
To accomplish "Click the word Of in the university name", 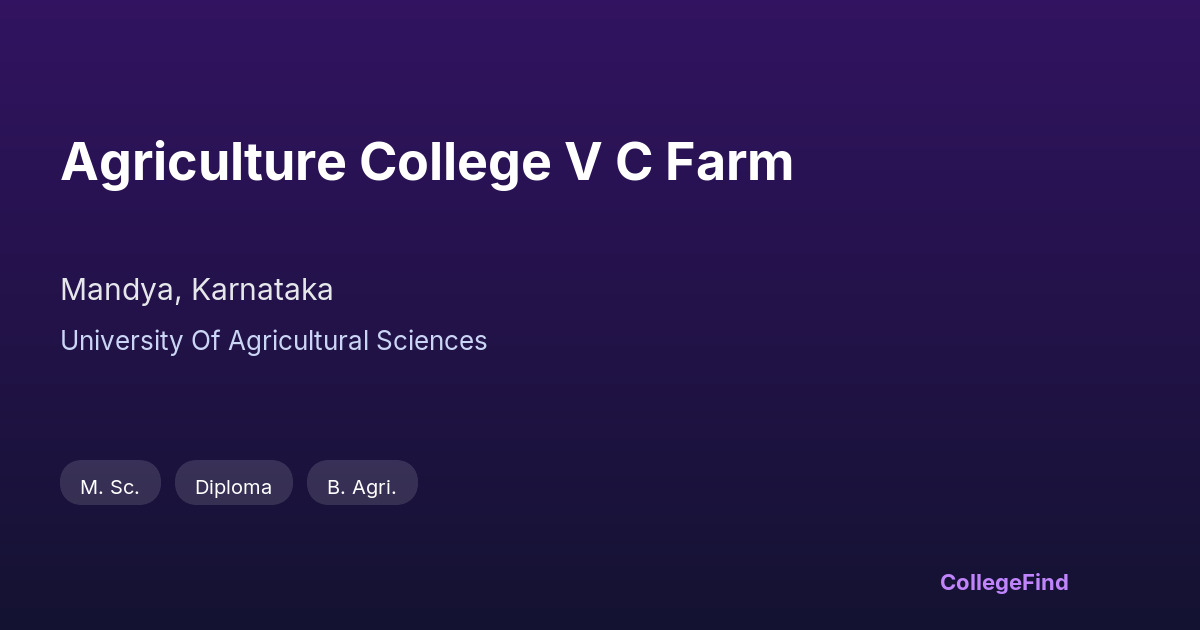I will pyautogui.click(x=205, y=341).
